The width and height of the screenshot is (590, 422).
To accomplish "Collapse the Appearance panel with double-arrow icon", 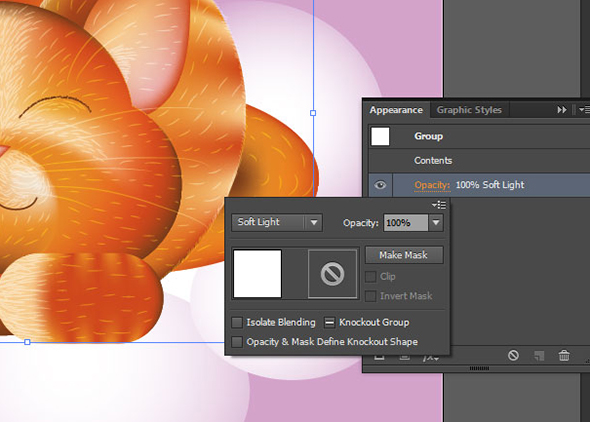I will (561, 109).
